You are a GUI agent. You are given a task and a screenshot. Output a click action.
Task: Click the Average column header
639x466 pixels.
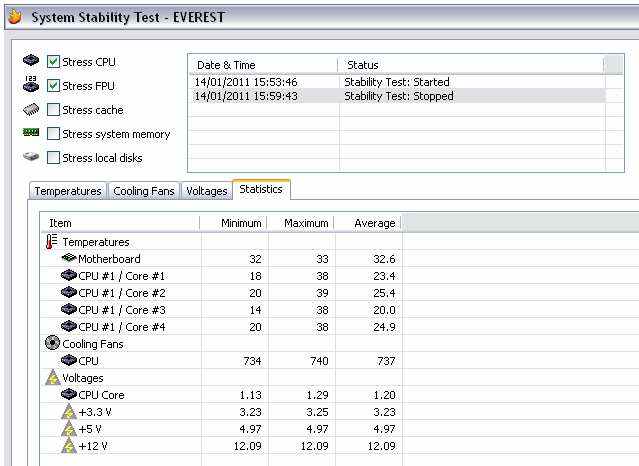coord(375,223)
